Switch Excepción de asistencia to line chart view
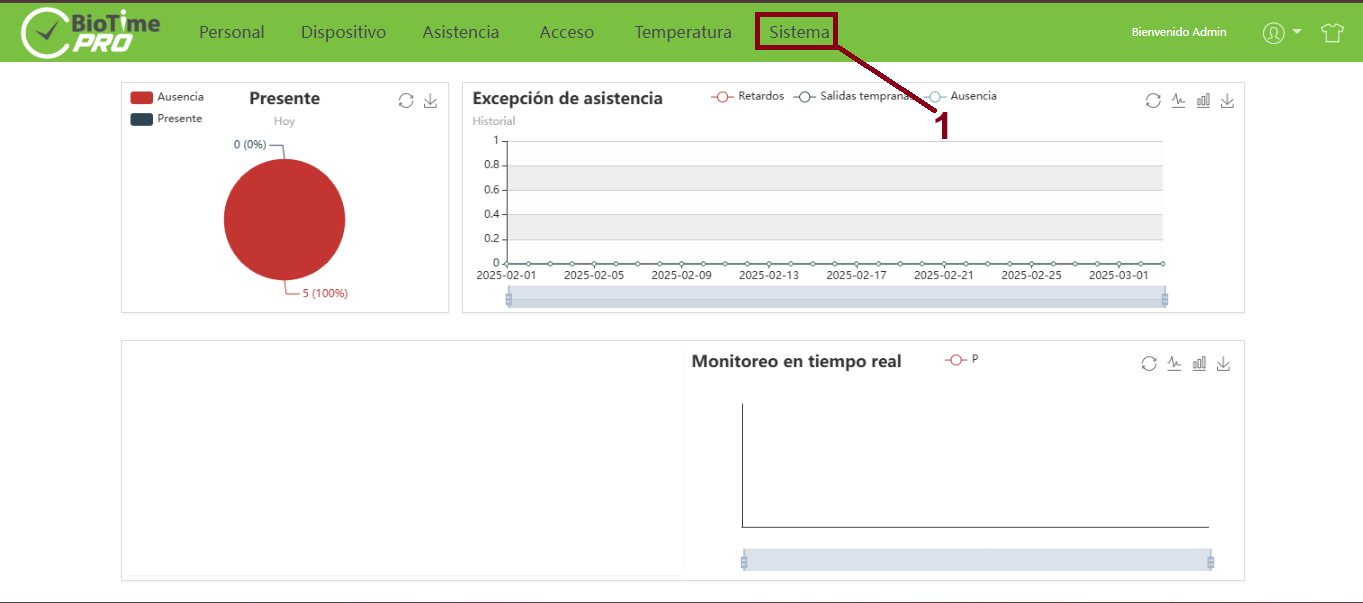This screenshot has height=603, width=1363. point(1178,99)
